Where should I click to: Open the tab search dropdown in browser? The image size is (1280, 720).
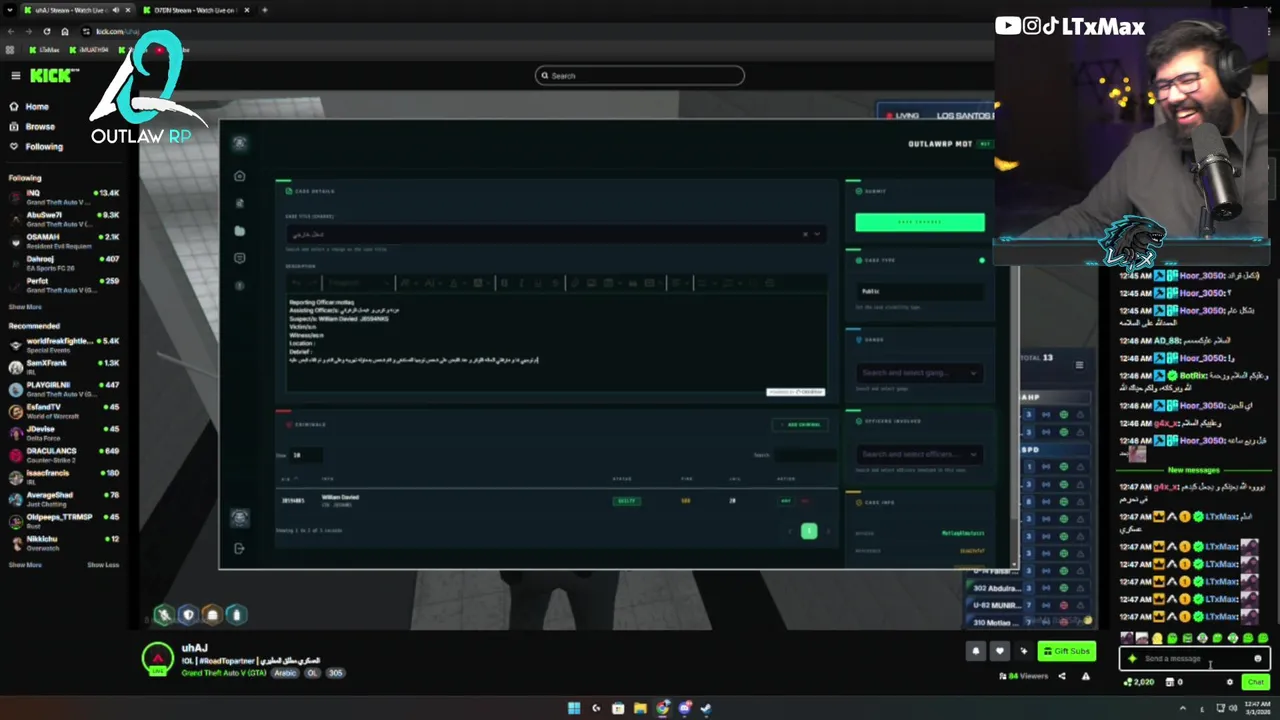point(8,10)
